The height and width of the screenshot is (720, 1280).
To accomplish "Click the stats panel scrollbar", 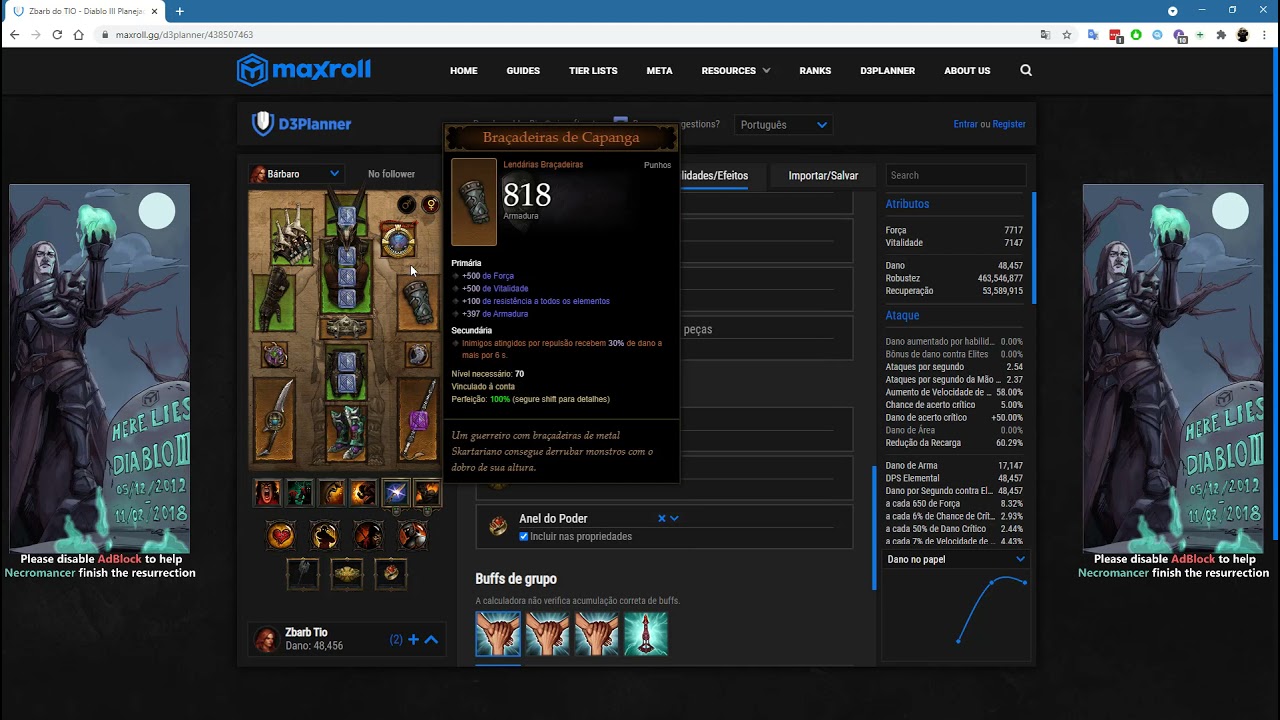I will coord(1033,248).
